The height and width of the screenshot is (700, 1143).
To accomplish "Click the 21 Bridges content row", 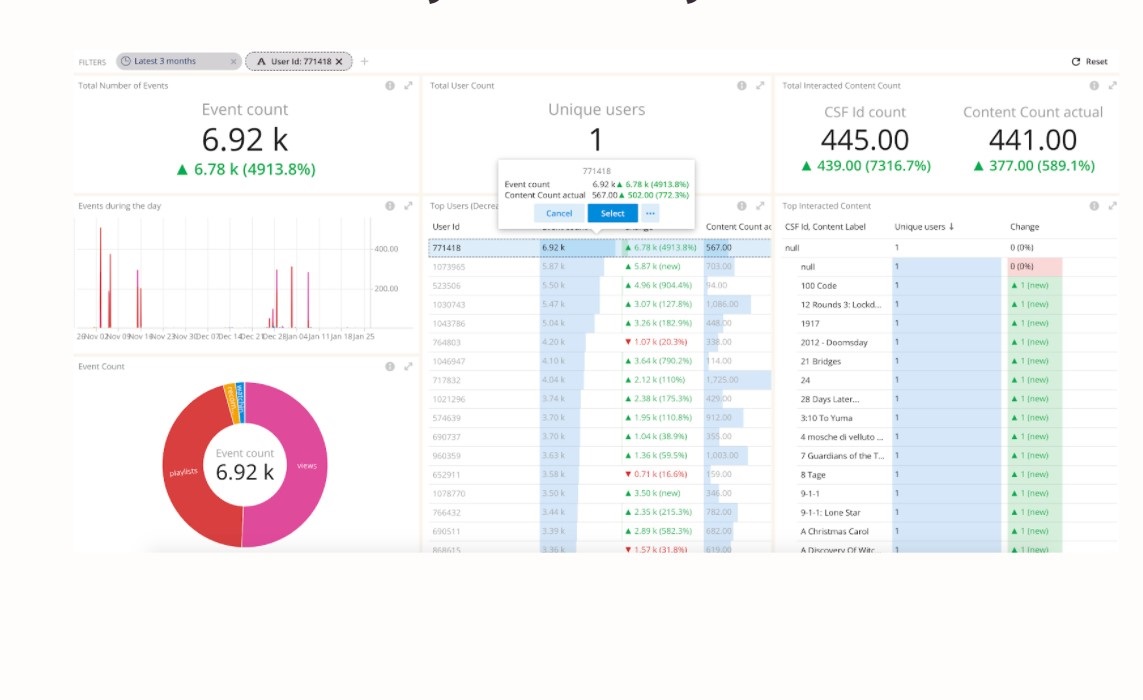I will coord(950,362).
